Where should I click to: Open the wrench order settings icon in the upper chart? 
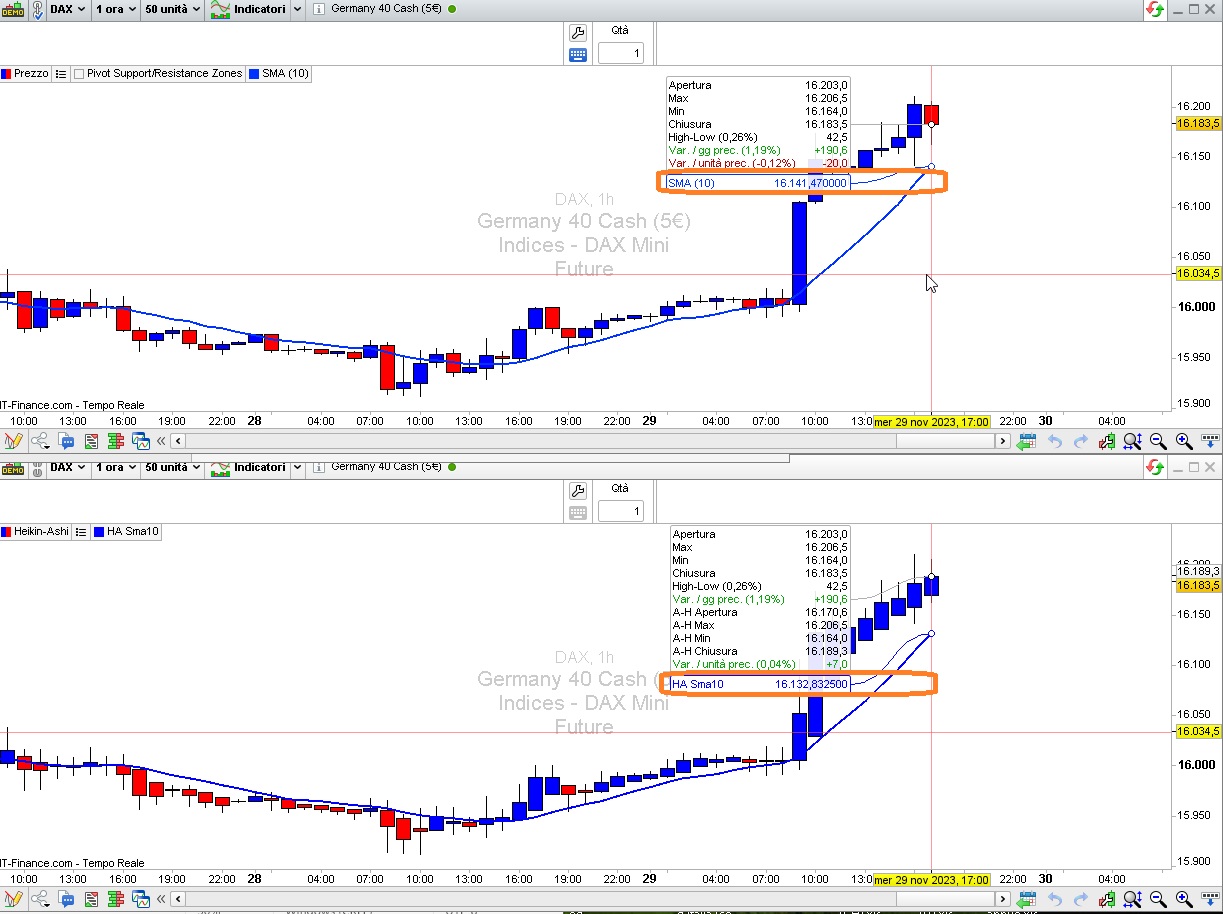577,33
